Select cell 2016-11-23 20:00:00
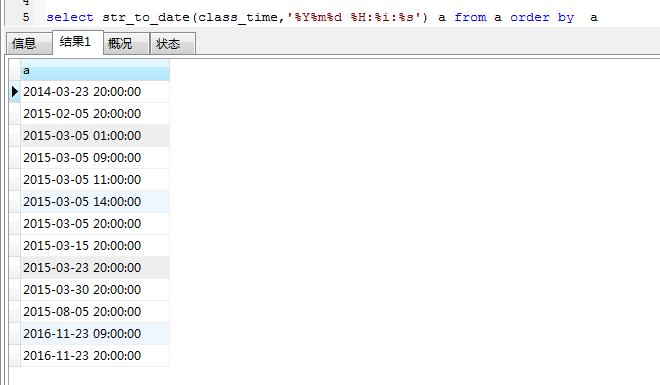 95,356
